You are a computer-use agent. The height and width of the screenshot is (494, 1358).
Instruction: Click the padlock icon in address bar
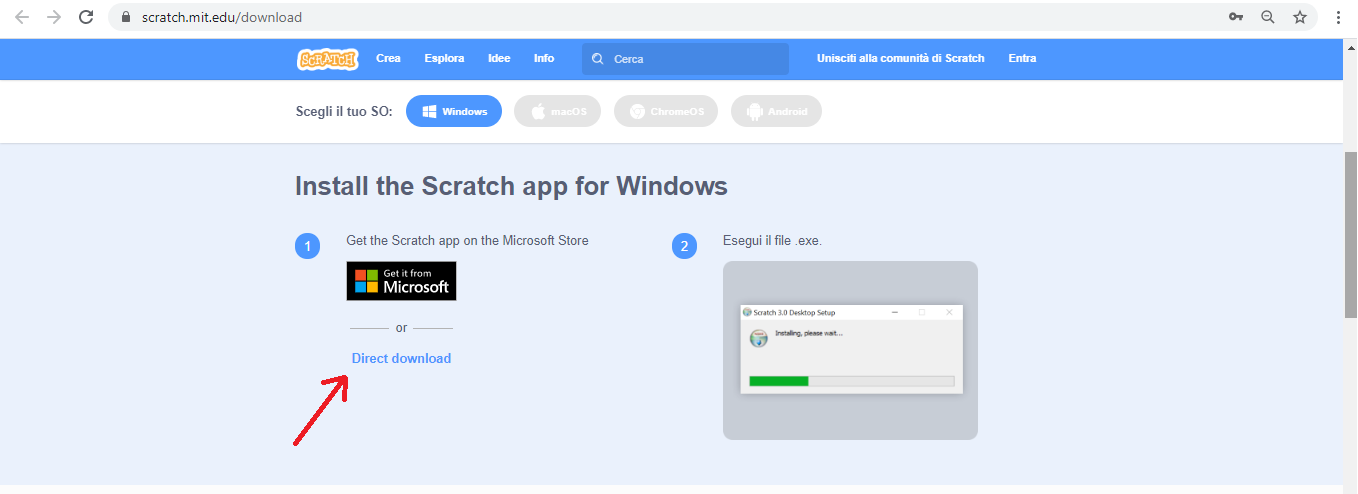(x=126, y=17)
